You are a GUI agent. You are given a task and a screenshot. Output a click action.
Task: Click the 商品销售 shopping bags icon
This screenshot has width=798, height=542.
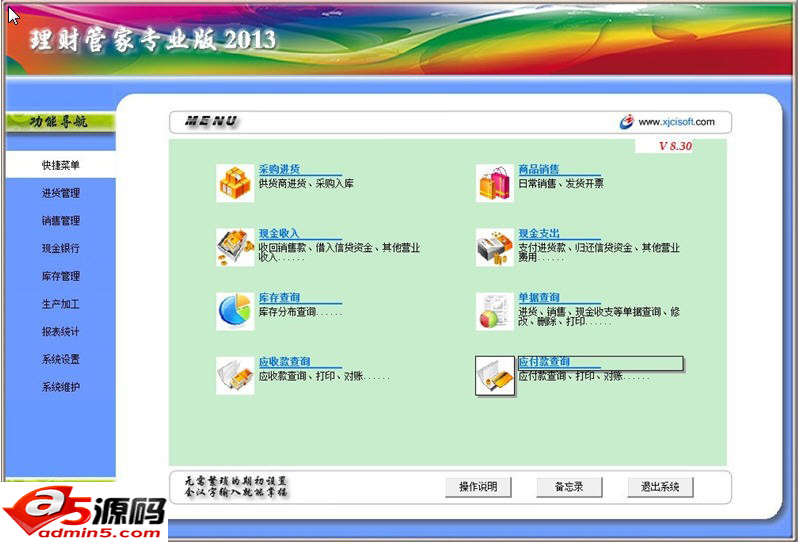tap(494, 183)
